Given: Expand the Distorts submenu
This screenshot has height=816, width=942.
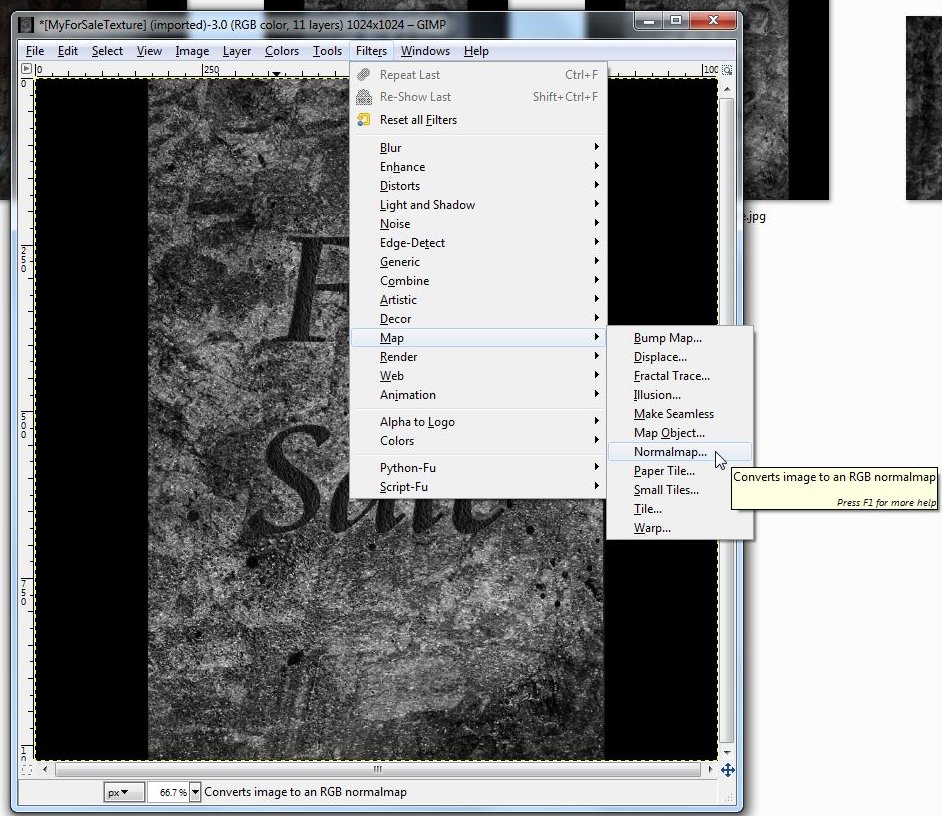Looking at the screenshot, I should click(478, 186).
